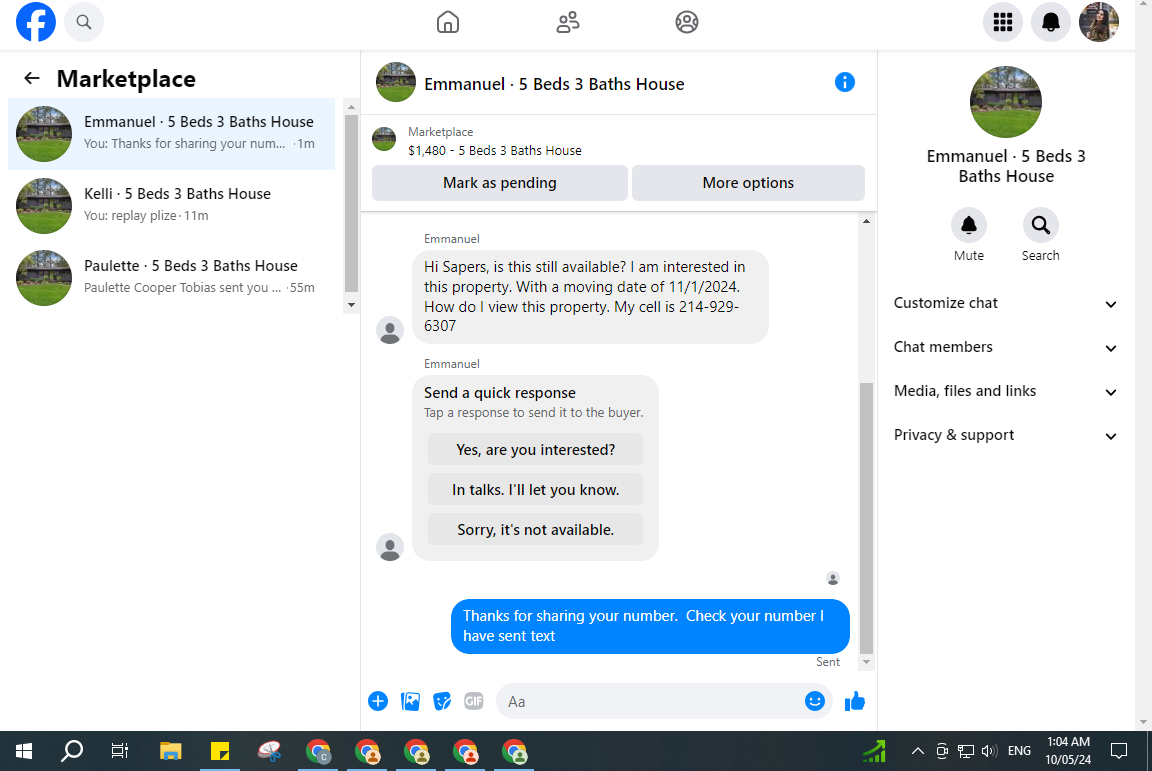Go back with the arrow beside Marketplace

(x=32, y=78)
